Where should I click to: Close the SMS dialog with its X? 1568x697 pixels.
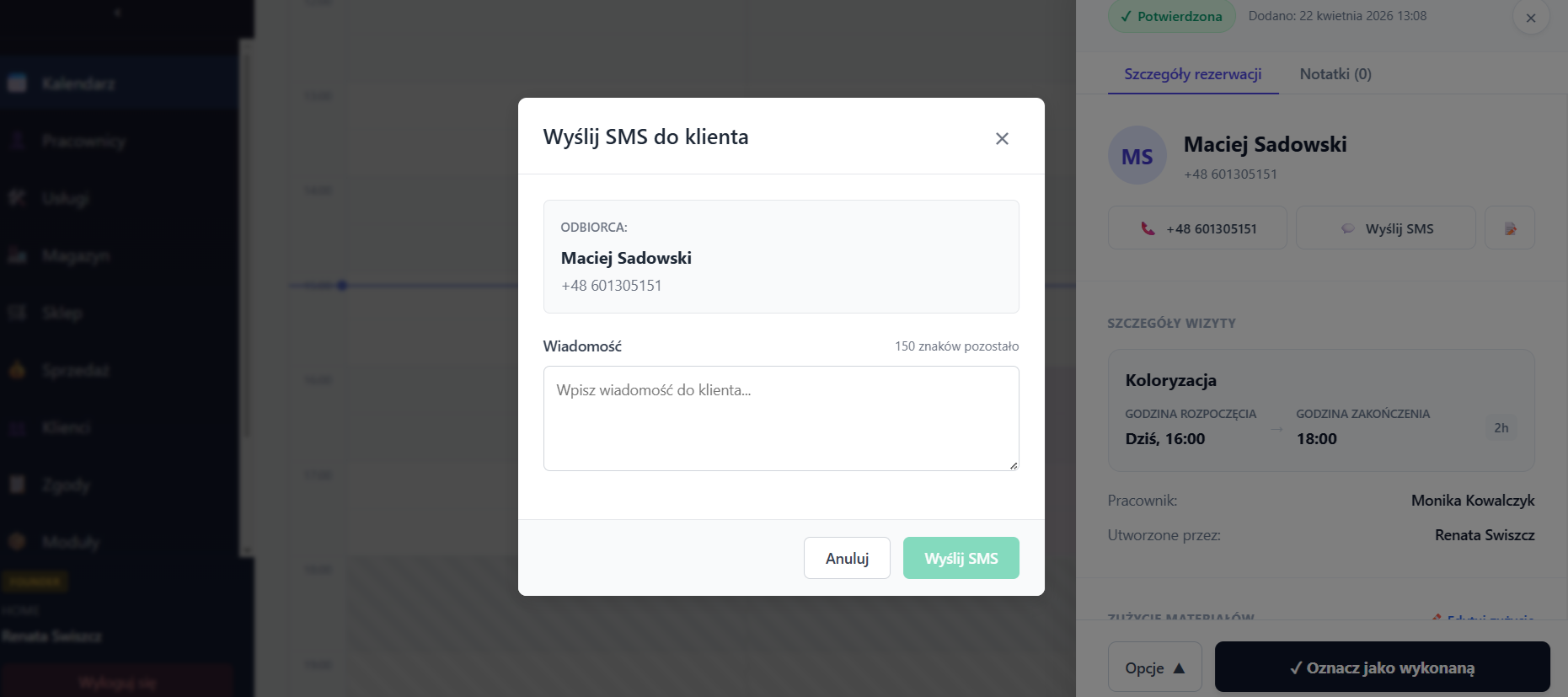[x=1002, y=138]
